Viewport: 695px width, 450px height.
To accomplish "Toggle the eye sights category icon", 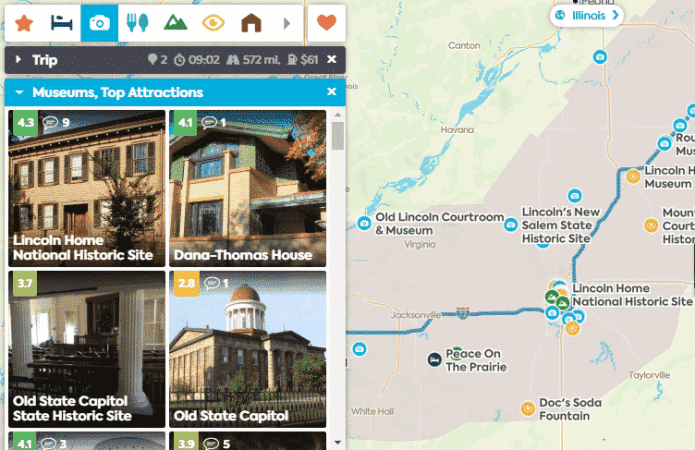I will click(213, 23).
